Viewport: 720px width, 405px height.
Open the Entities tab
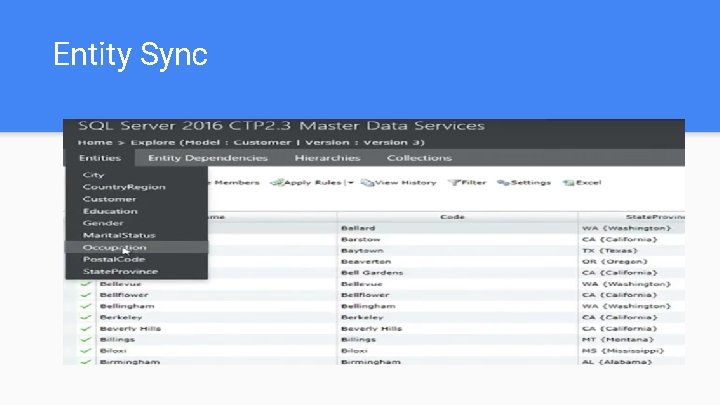tap(100, 158)
